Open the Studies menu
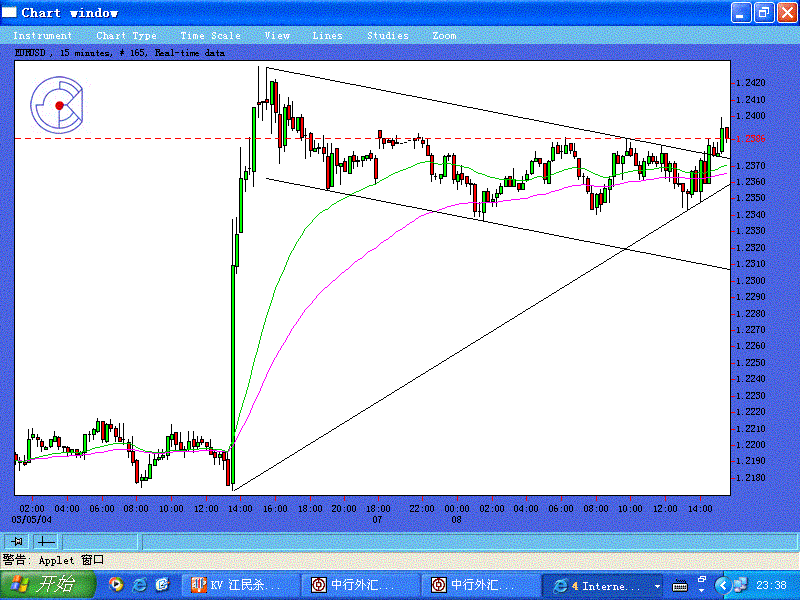 tap(388, 36)
